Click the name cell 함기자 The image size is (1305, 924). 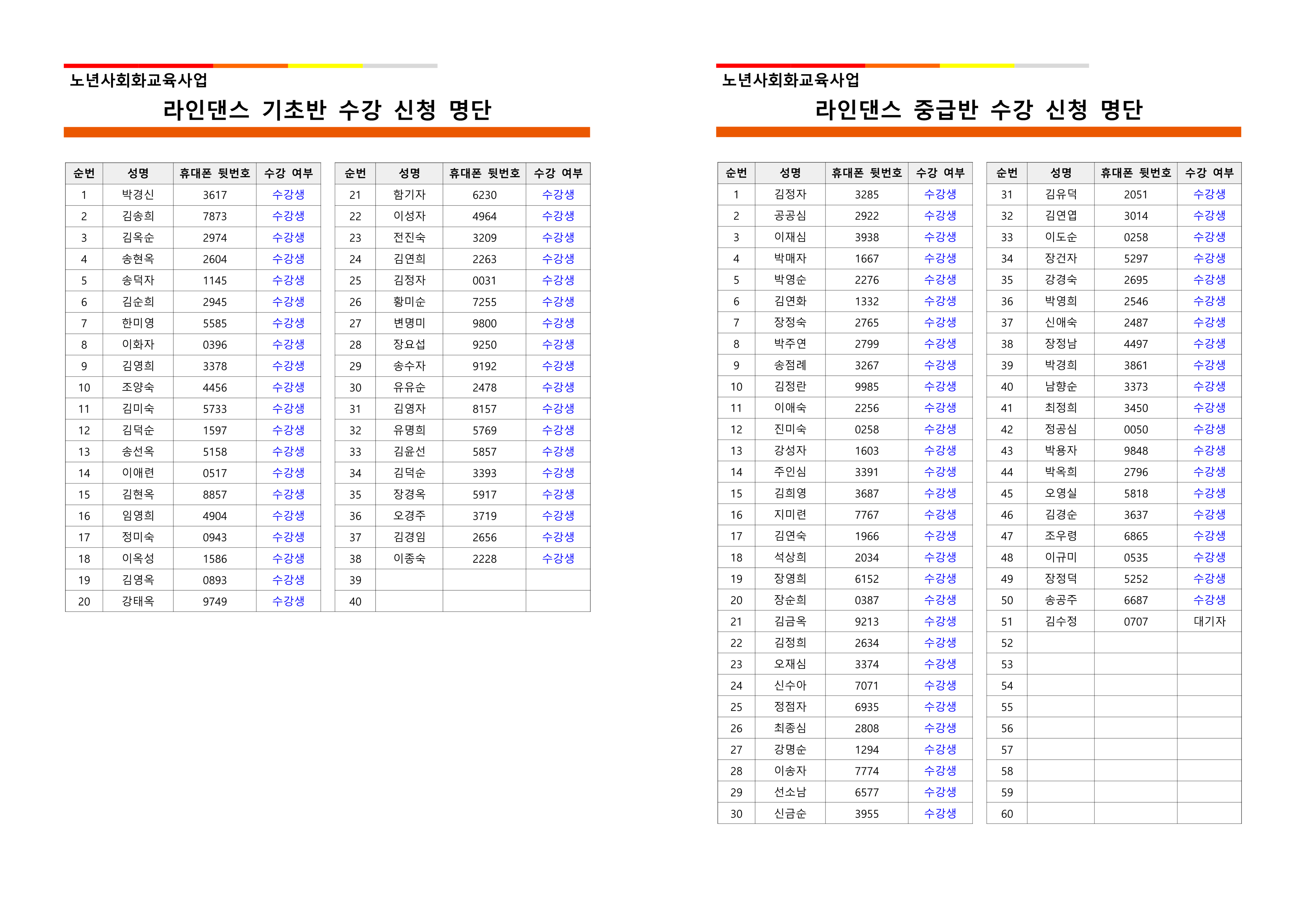point(409,195)
